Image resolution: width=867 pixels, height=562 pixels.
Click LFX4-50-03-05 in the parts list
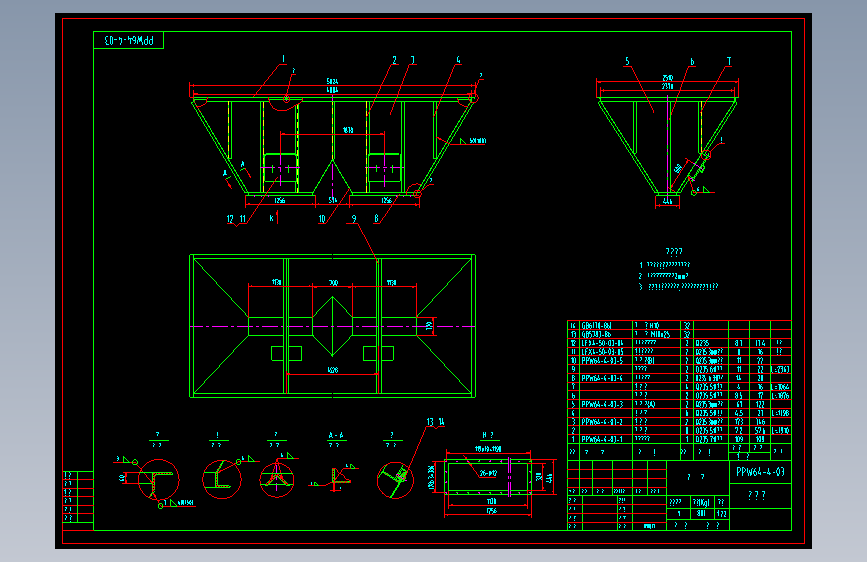tap(602, 352)
